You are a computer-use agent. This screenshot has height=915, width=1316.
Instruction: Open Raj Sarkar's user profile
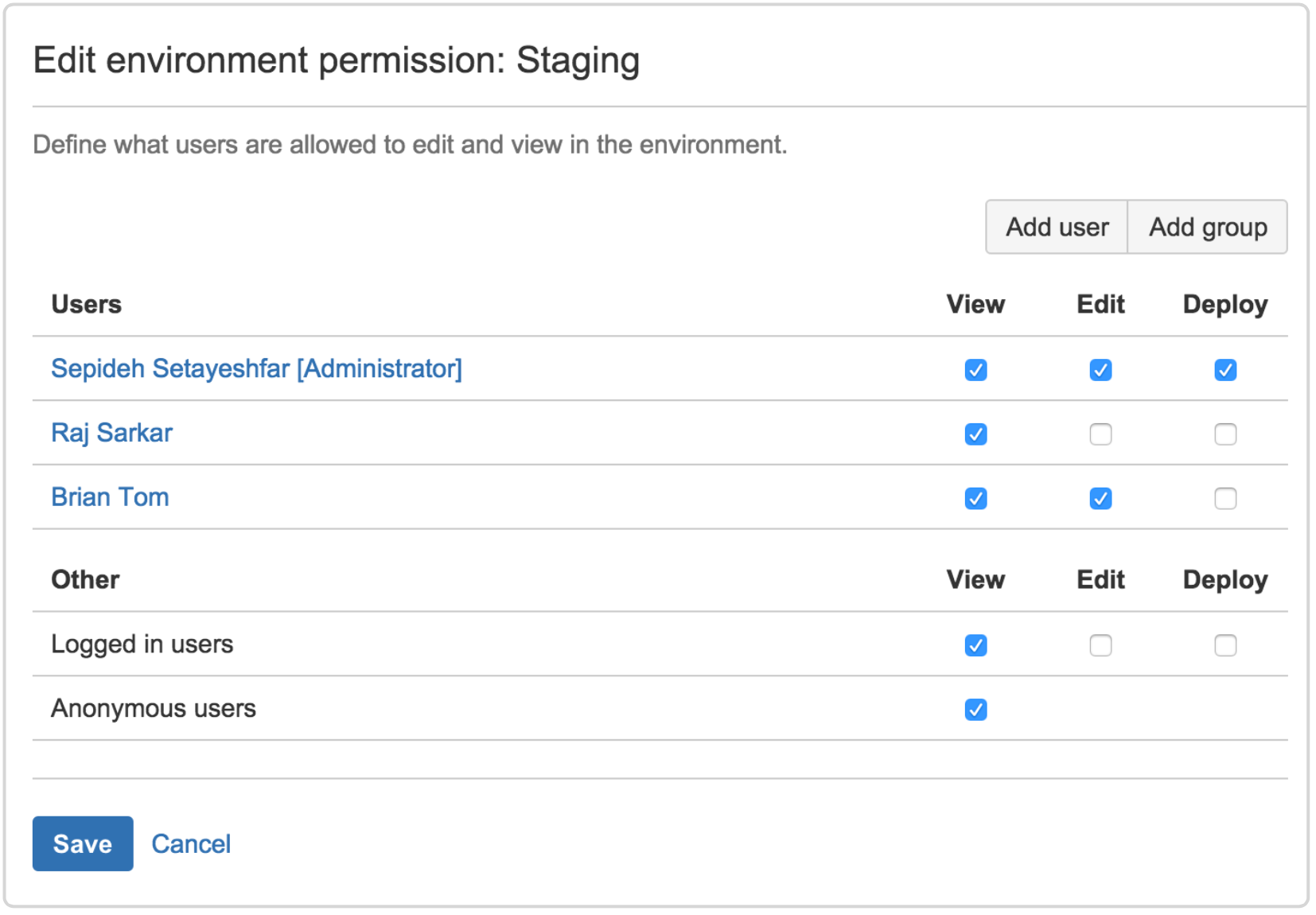coord(111,432)
